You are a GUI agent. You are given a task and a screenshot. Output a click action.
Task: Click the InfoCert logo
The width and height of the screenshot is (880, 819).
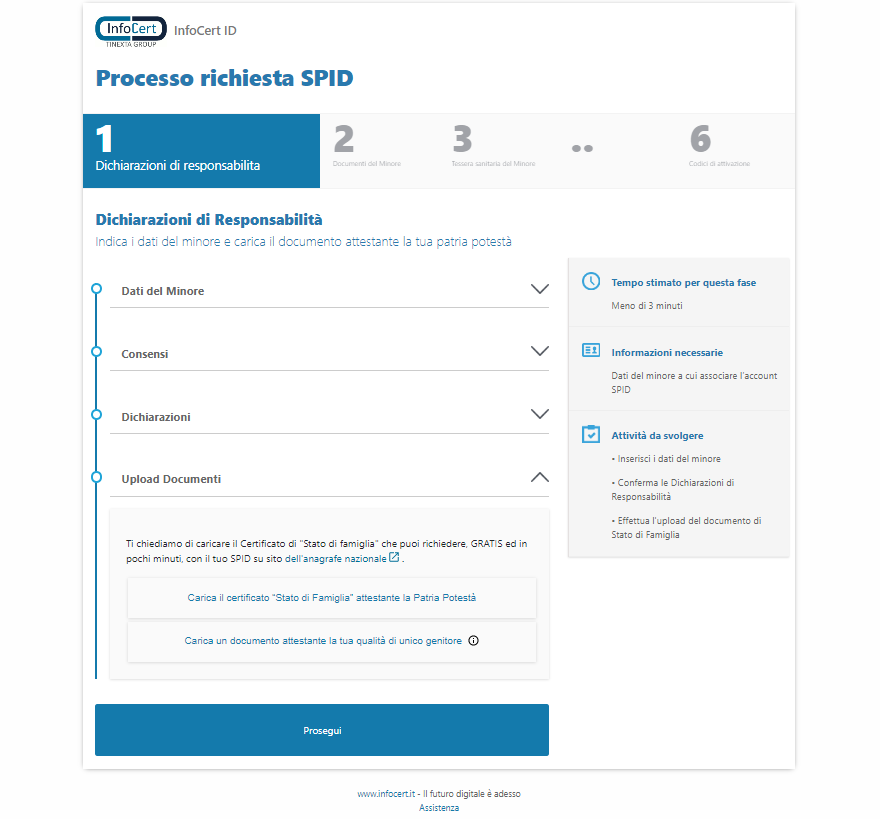130,31
